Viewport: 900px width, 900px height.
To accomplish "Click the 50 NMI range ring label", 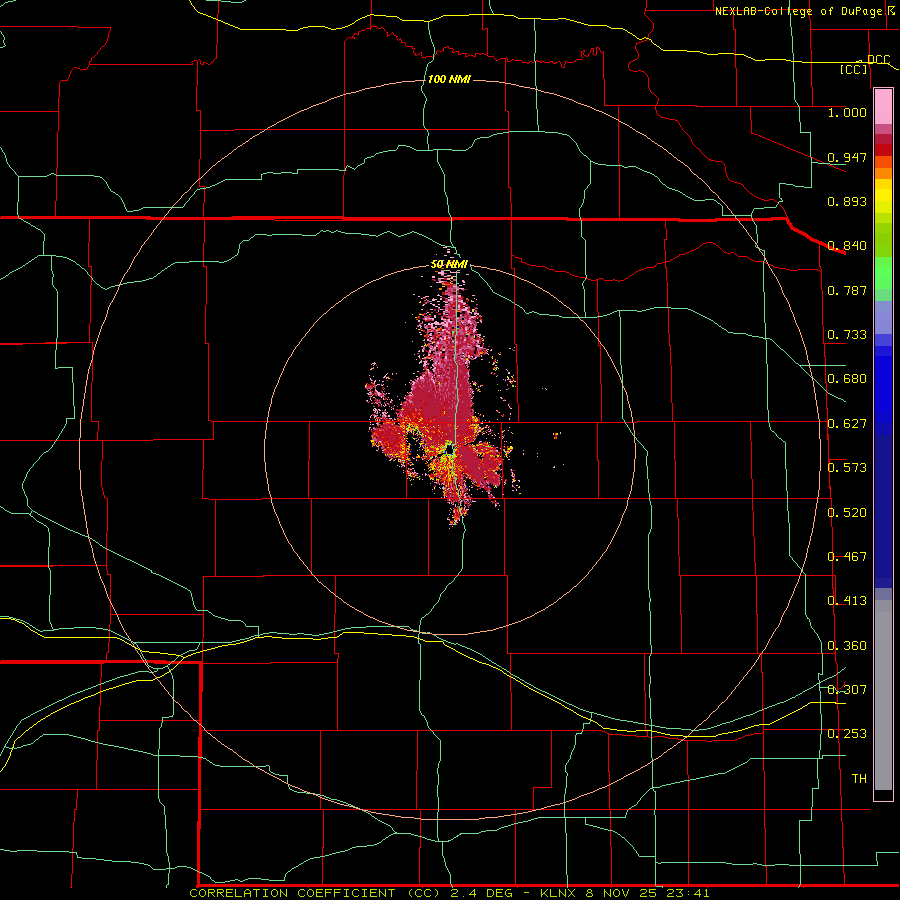I will point(449,264).
